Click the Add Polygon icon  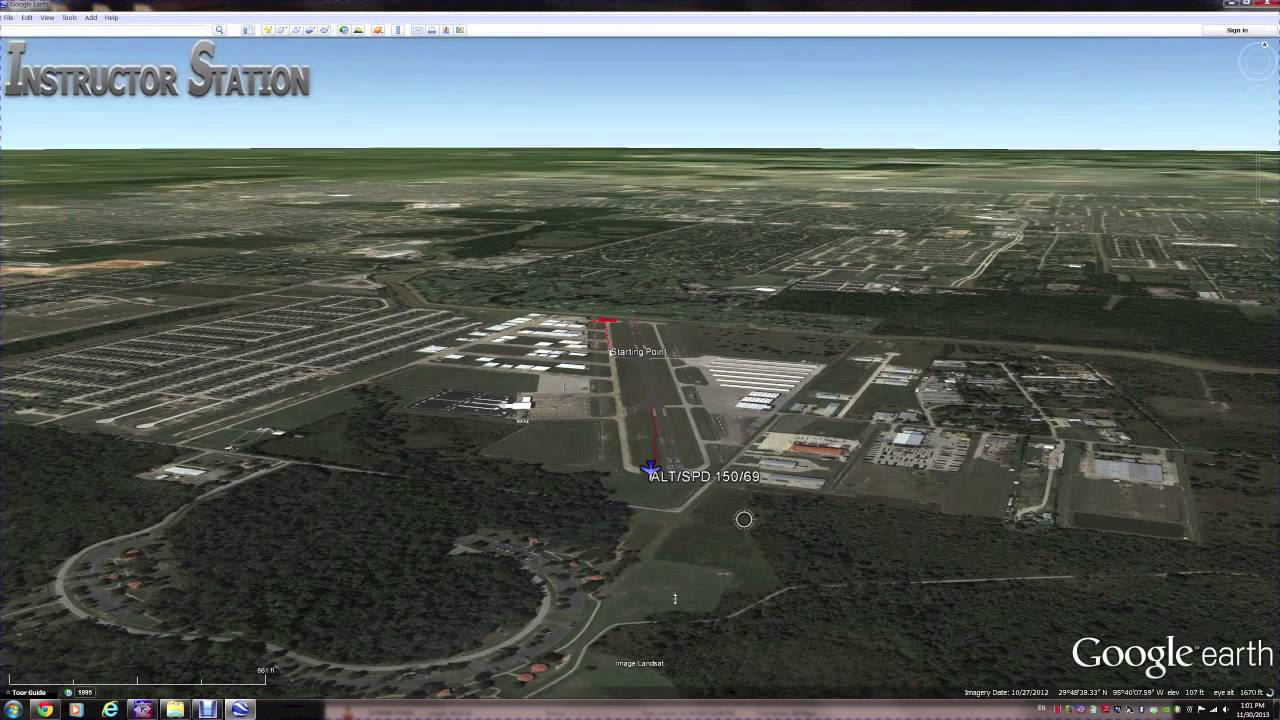[x=282, y=30]
